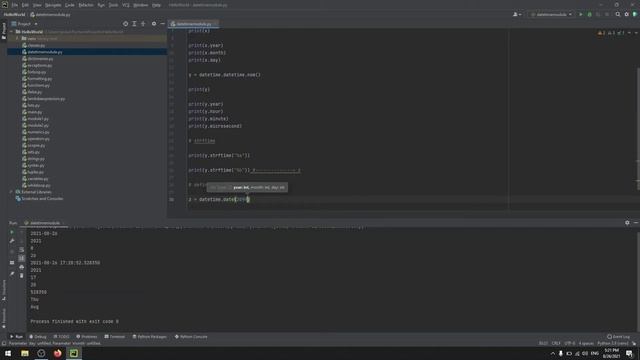Open IDE settings gear in top toolbar
Viewport: 640px width, 360px height.
click(627, 14)
